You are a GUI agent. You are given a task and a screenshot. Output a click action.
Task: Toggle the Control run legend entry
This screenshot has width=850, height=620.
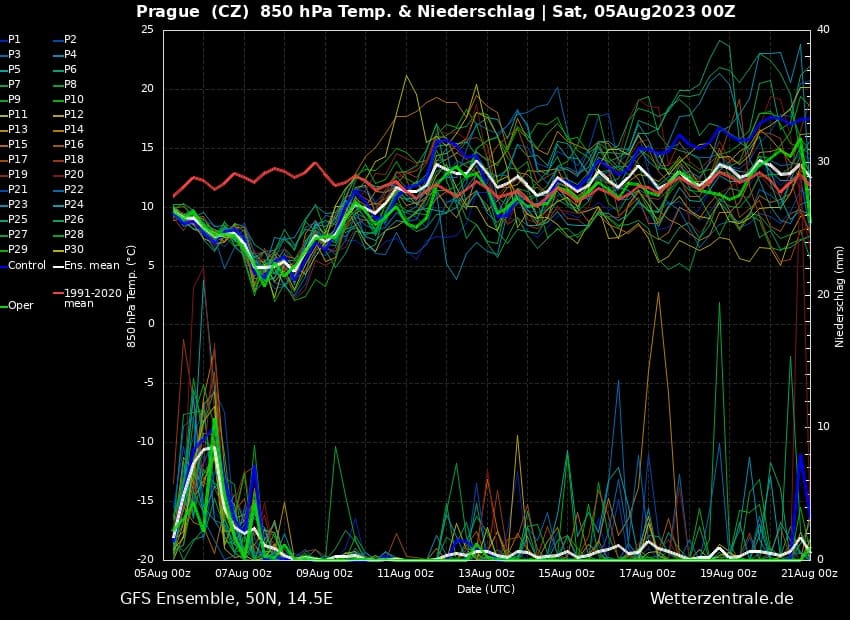click(26, 266)
